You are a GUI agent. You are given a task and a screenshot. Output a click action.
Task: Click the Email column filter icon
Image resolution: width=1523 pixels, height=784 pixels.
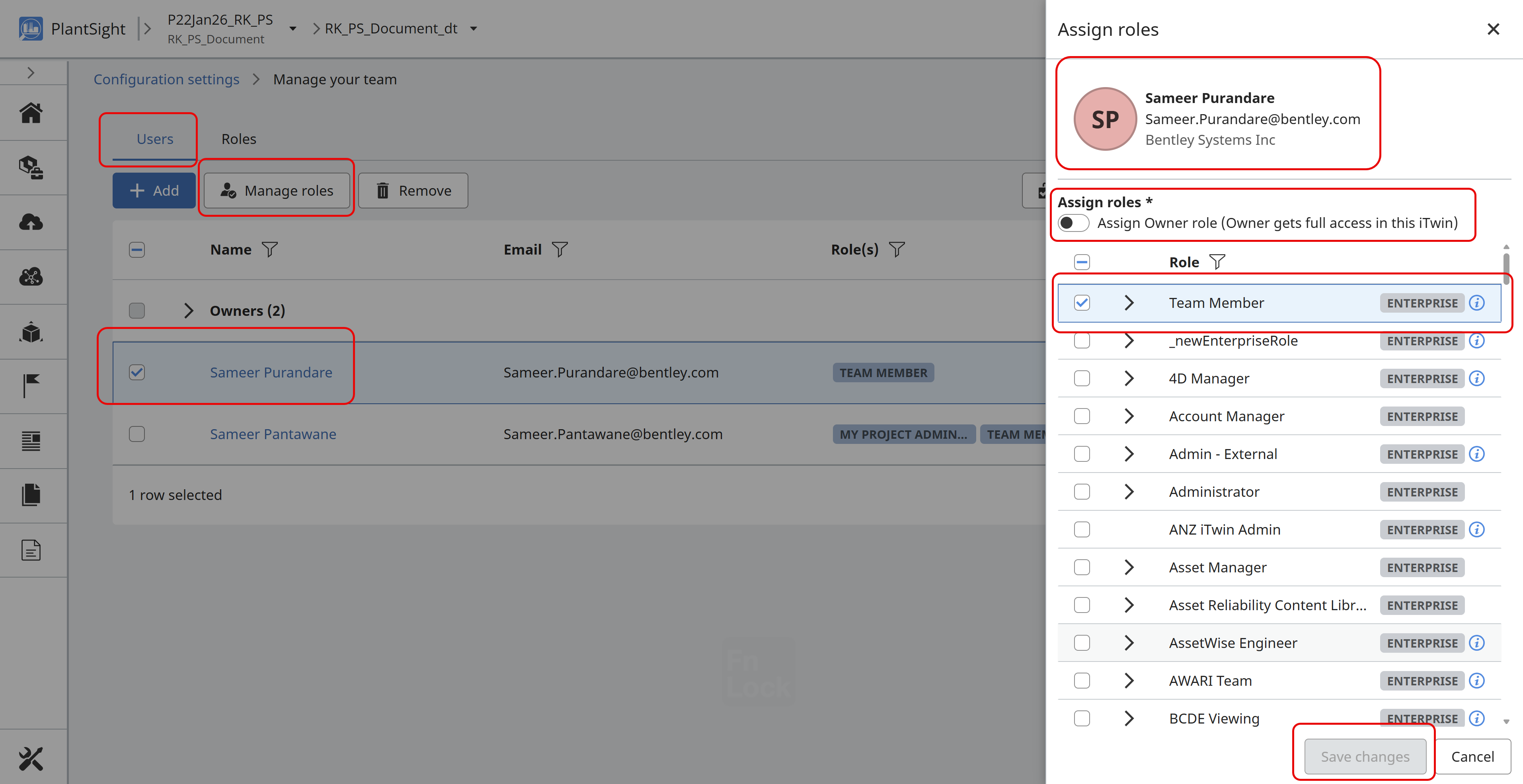[x=559, y=249]
